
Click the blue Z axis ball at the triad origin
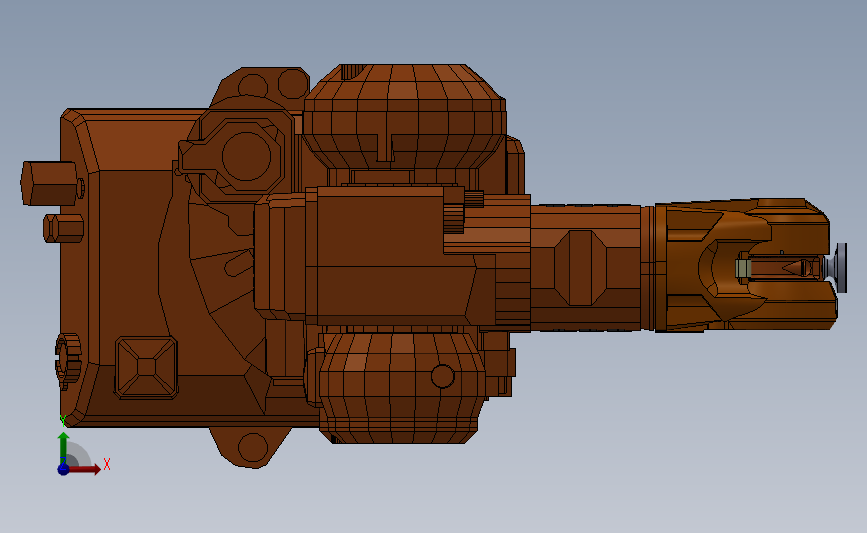pyautogui.click(x=63, y=469)
